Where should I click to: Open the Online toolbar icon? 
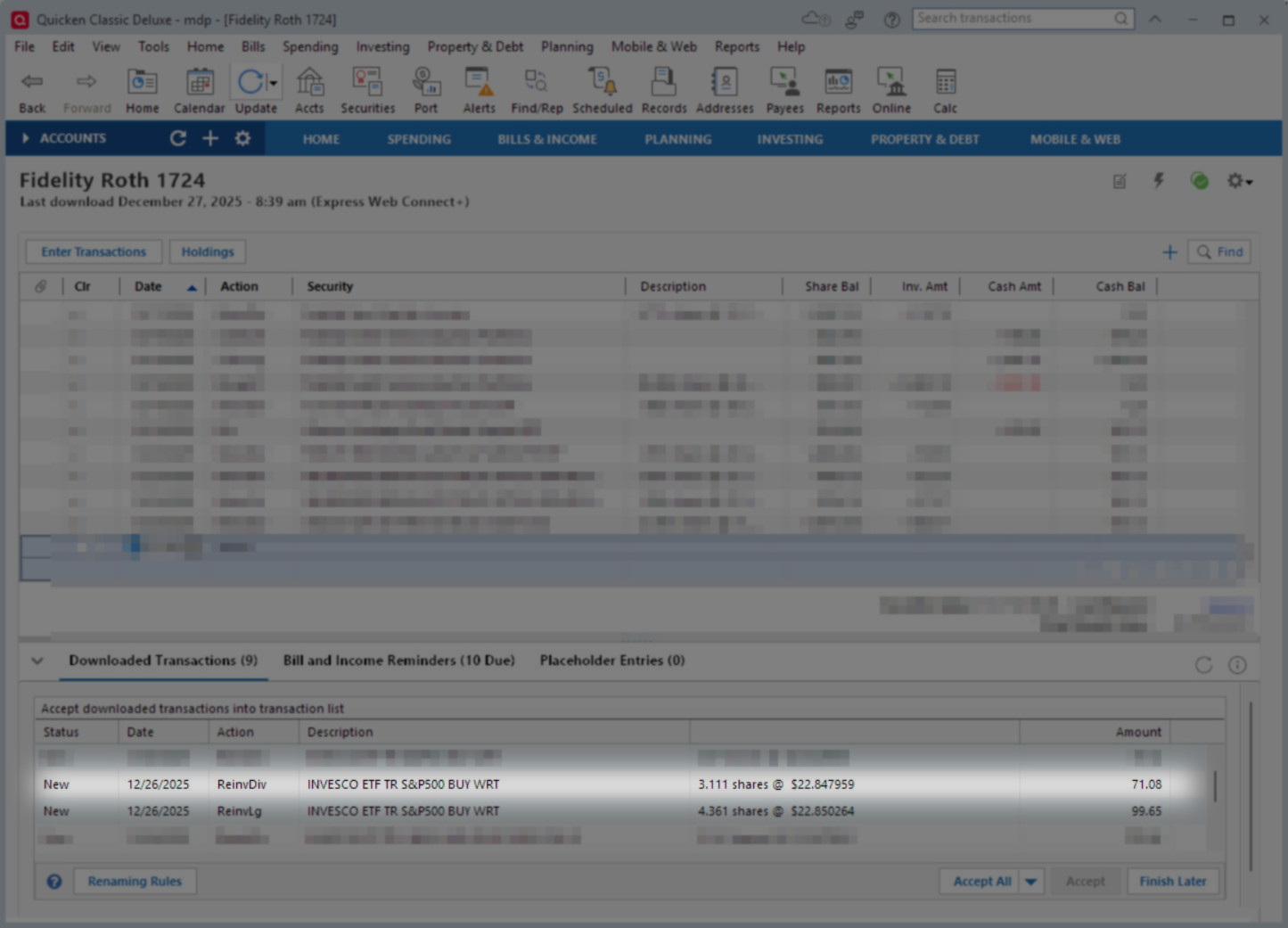pos(891,90)
